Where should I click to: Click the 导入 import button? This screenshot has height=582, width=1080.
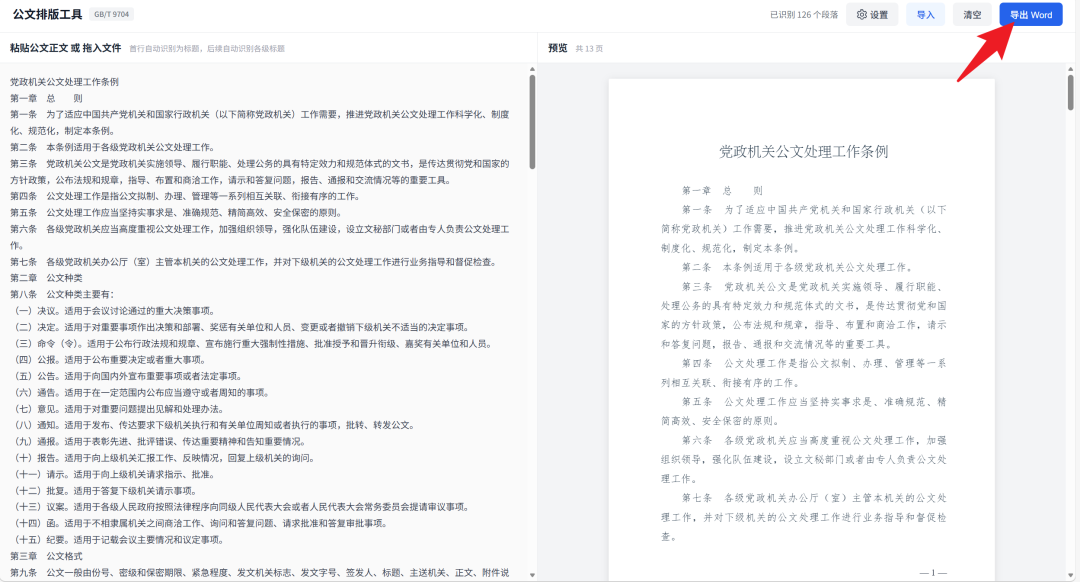(925, 14)
